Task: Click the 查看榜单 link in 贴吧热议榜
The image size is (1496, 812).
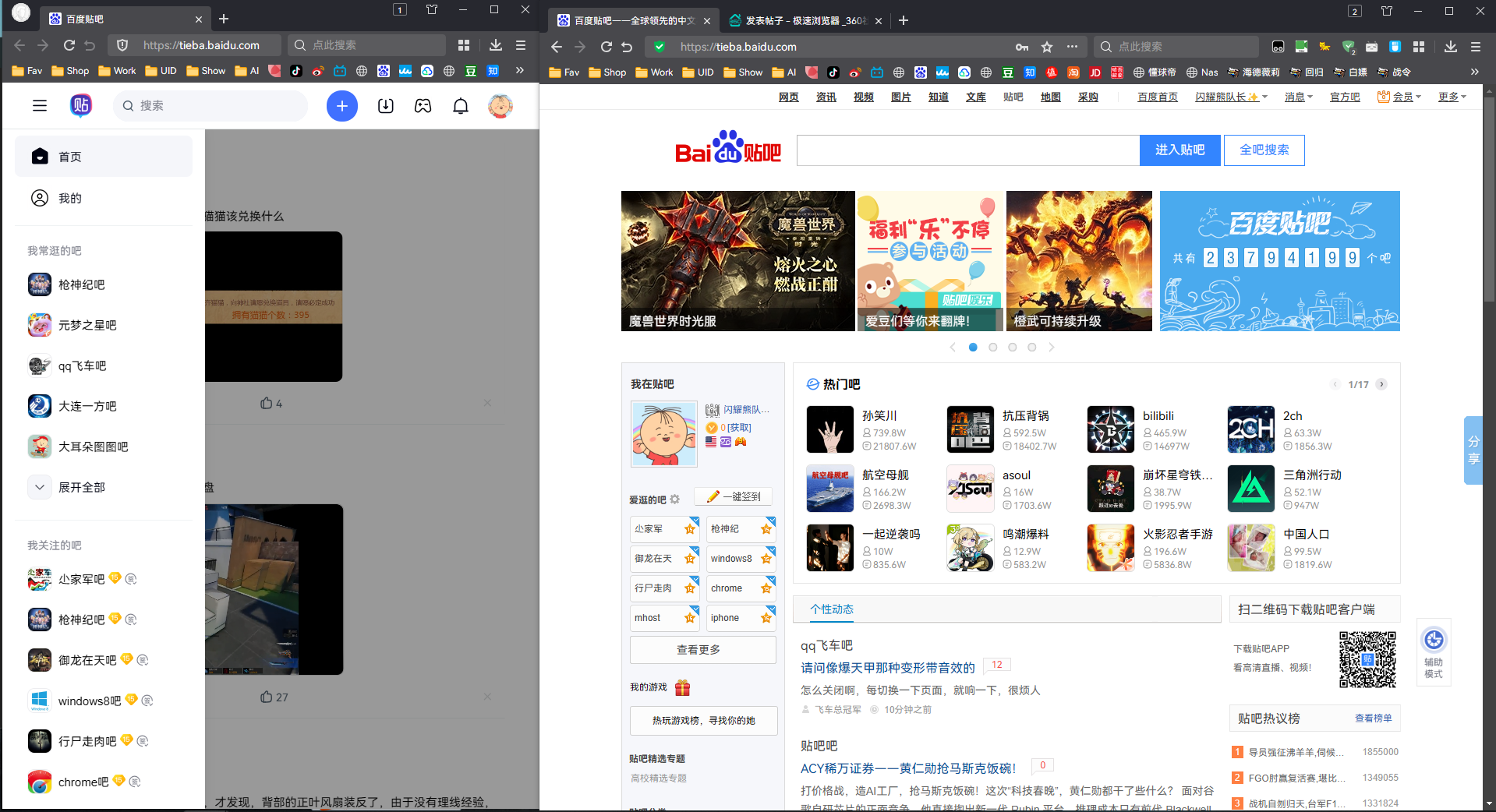Action: point(1373,718)
